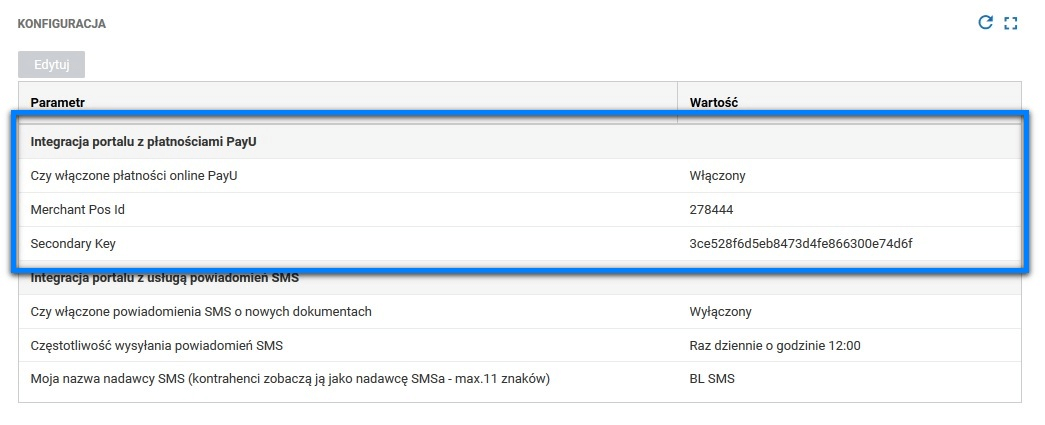Expand the panel to fullscreen
1045x425 pixels.
(x=1010, y=23)
